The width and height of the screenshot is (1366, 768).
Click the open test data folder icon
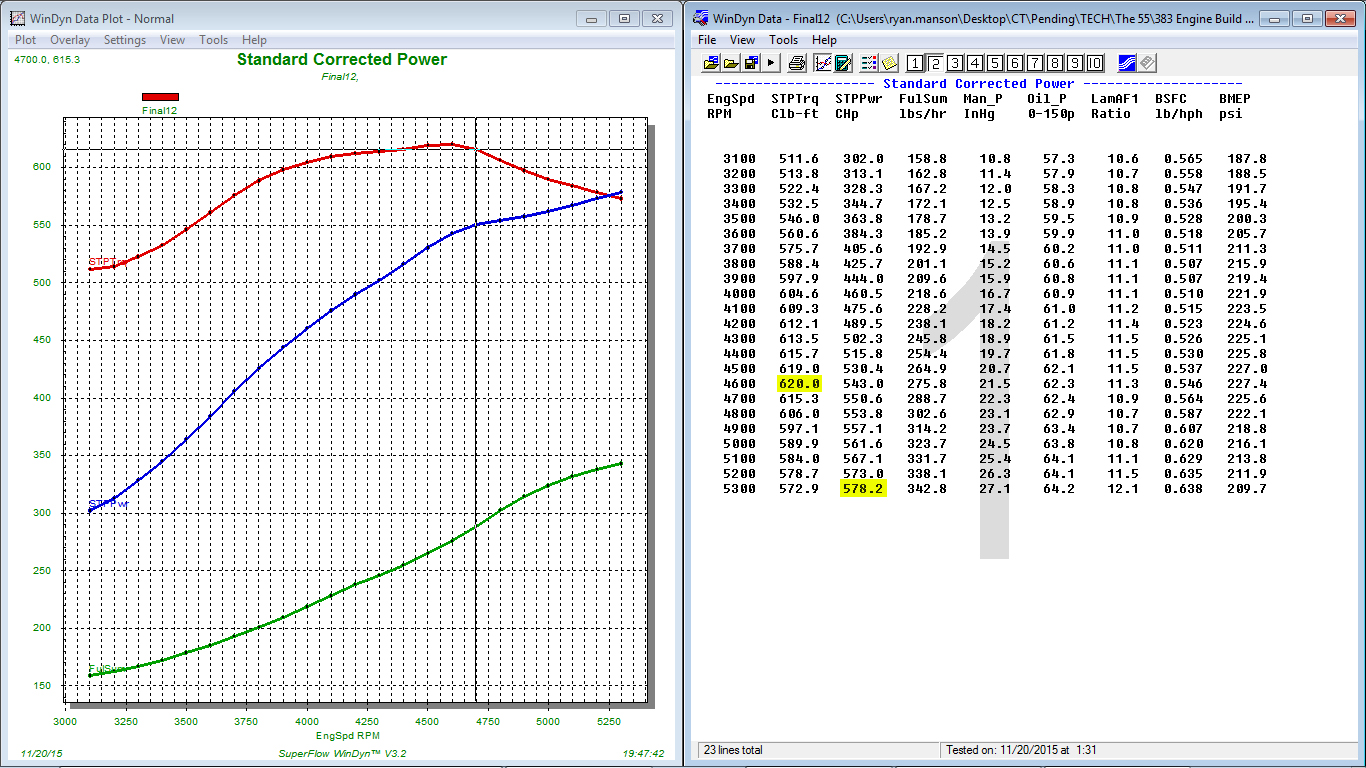point(711,63)
